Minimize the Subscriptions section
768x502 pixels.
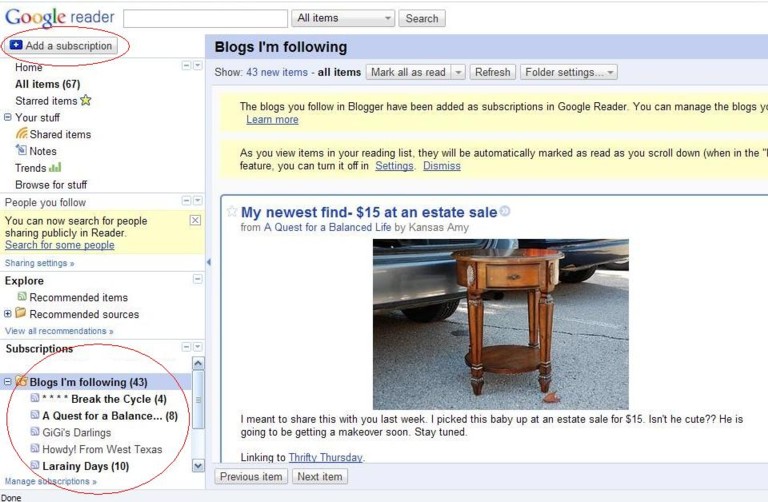click(187, 347)
